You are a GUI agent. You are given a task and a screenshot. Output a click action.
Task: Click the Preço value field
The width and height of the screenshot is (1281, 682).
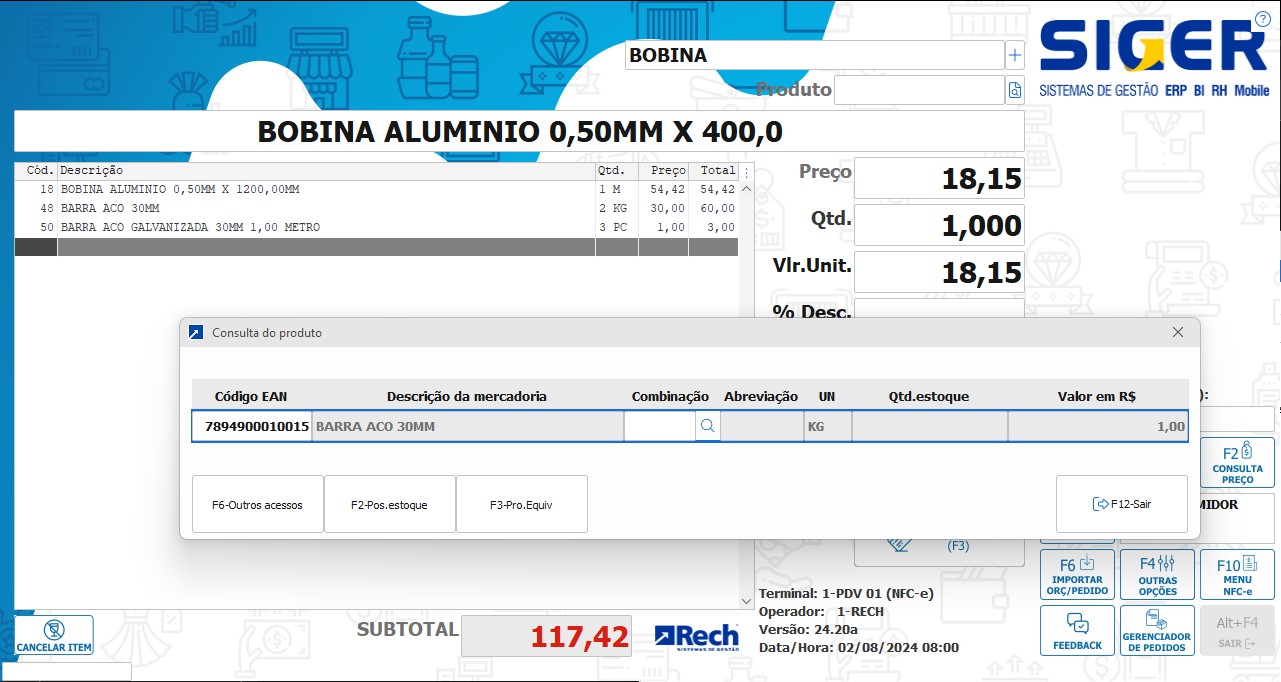point(939,178)
